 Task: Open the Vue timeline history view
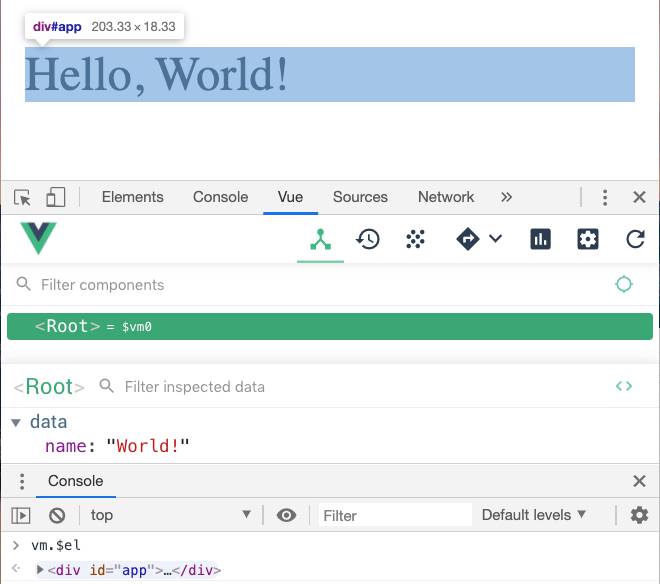[x=369, y=240]
